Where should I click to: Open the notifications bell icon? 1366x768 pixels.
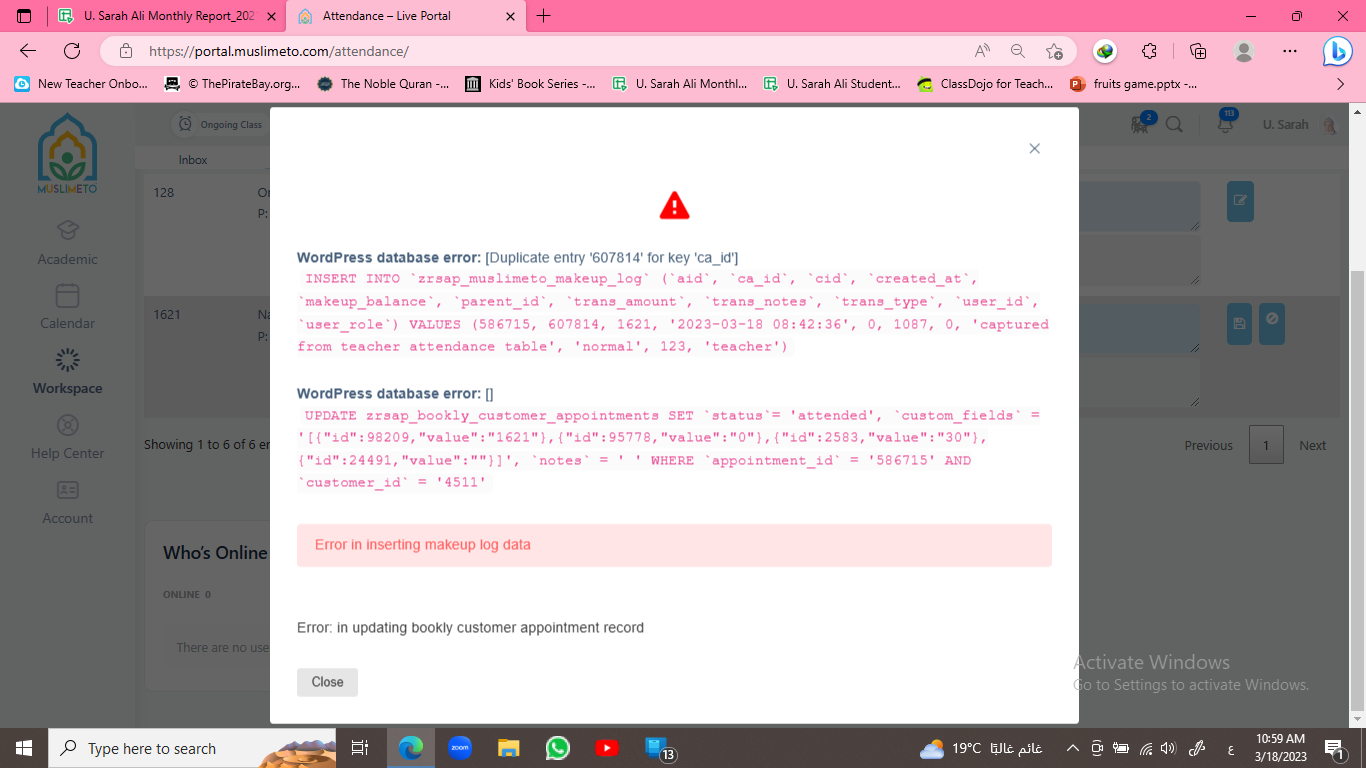coord(1225,124)
